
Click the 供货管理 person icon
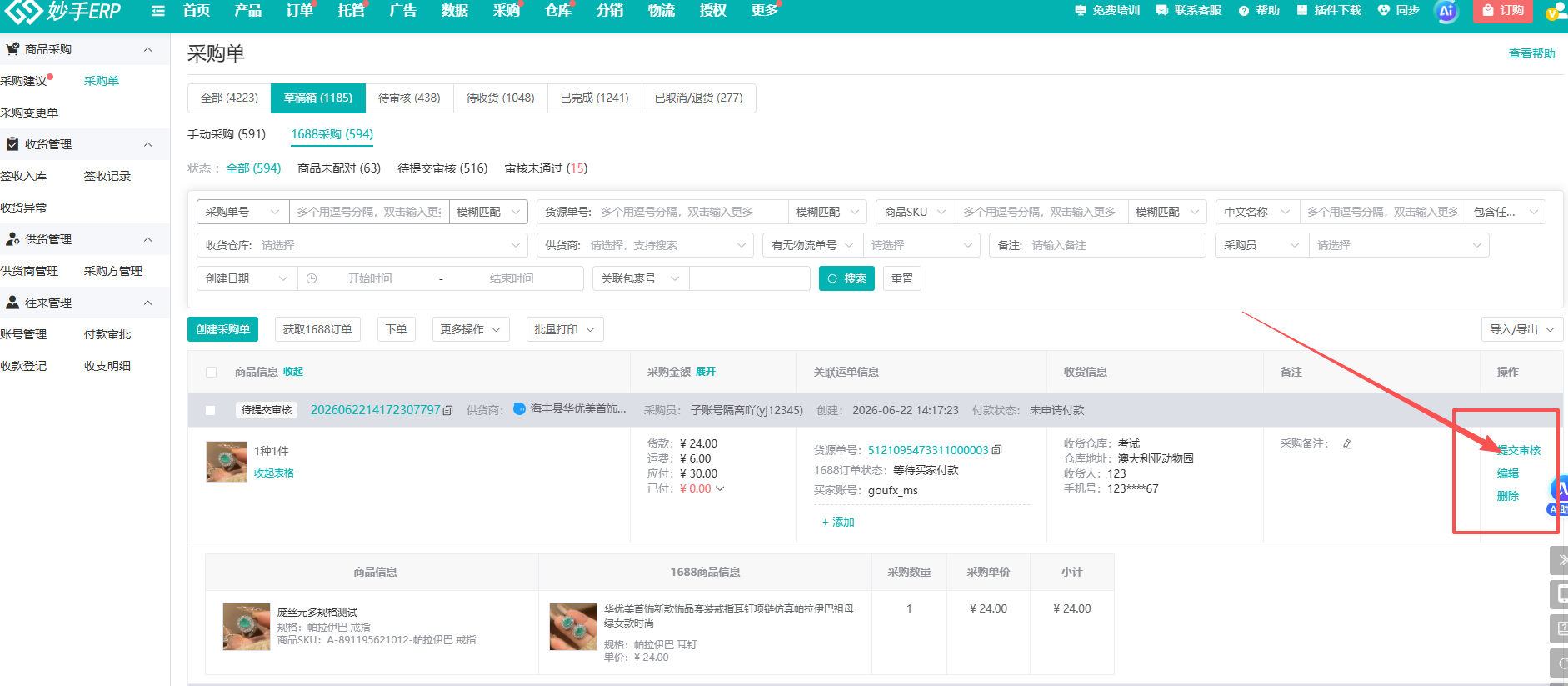coord(12,239)
